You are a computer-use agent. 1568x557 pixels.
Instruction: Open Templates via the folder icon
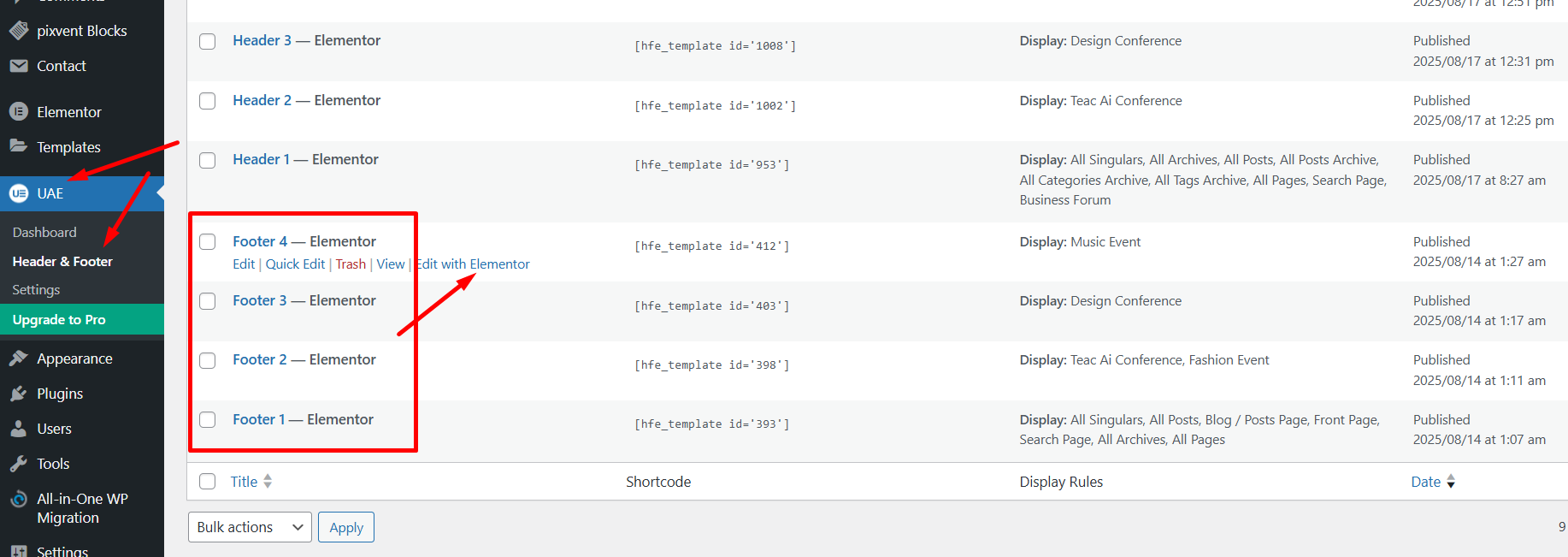19,146
